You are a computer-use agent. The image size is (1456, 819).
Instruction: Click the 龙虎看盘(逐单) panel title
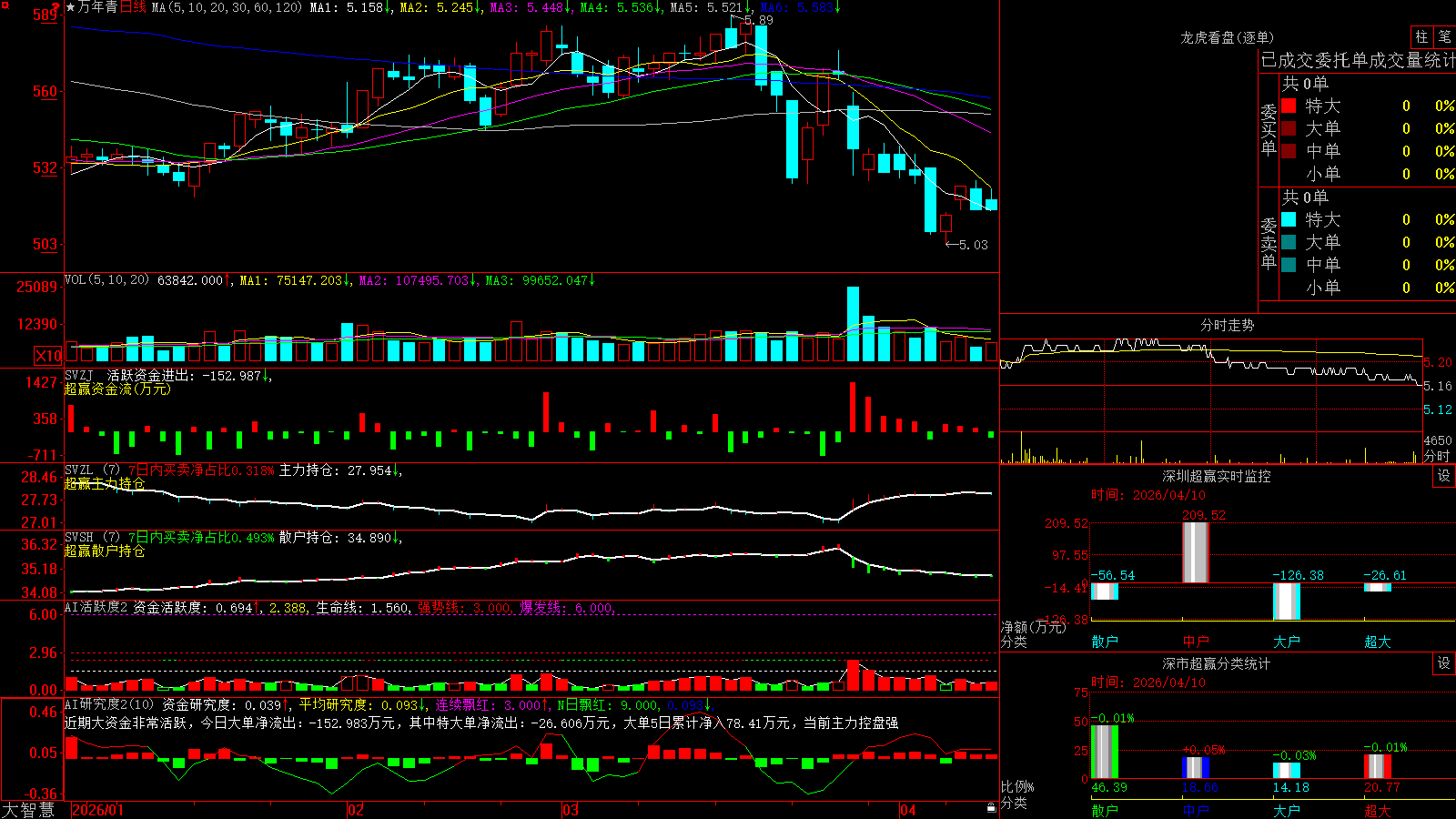pos(1227,37)
